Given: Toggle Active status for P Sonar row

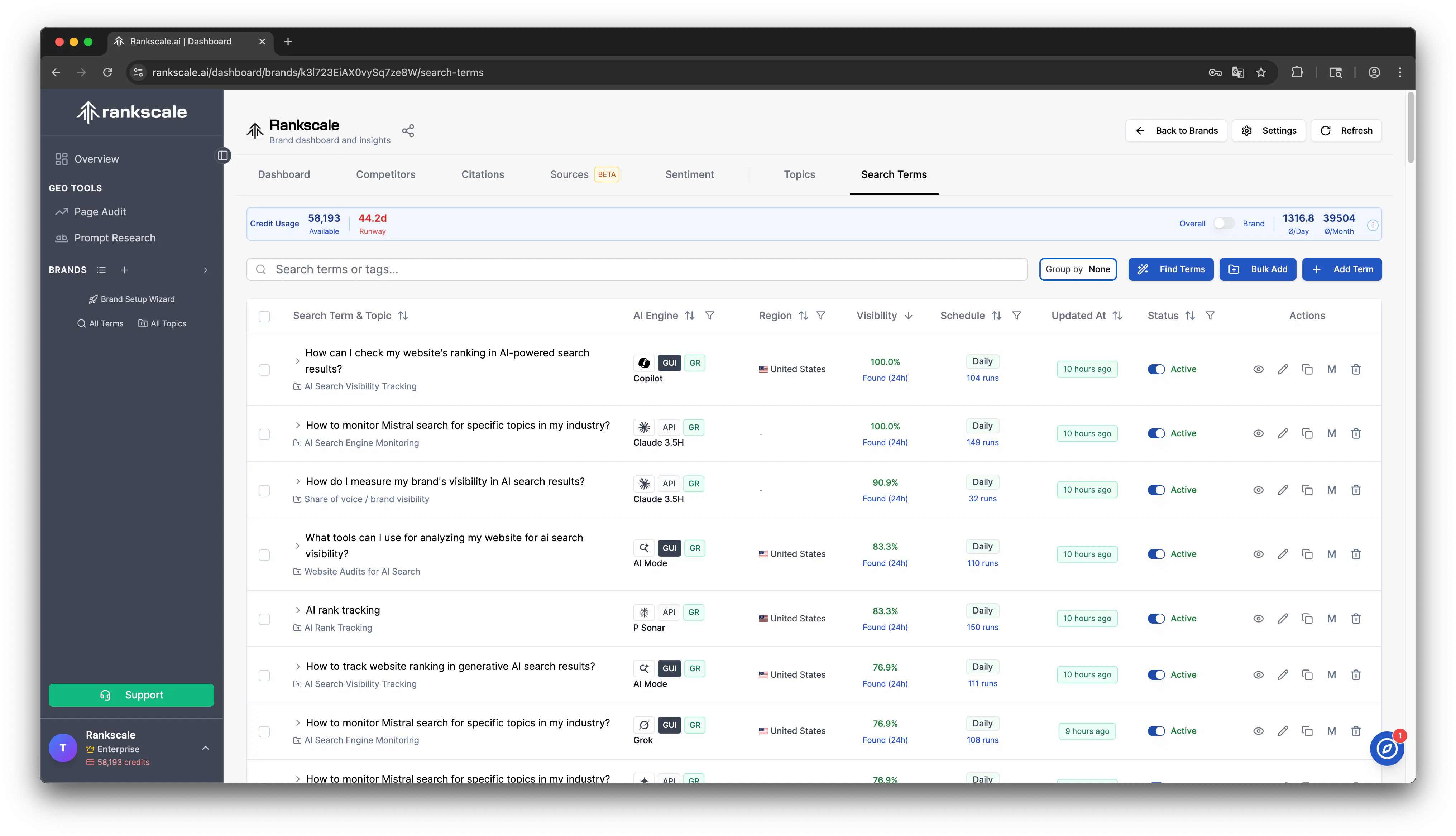Looking at the screenshot, I should coord(1156,618).
